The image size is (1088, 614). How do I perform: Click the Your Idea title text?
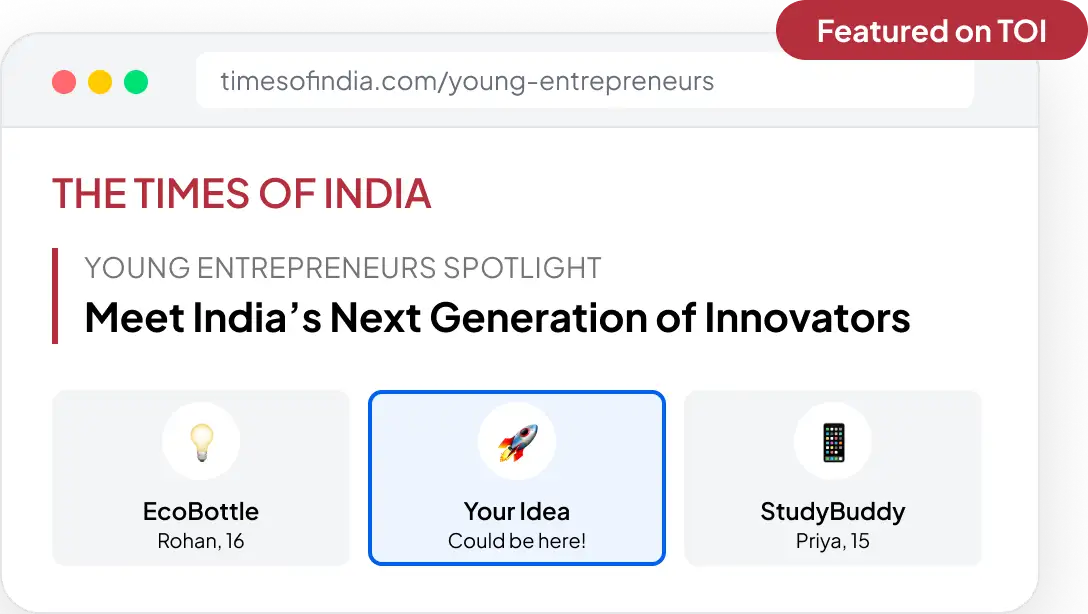coord(517,511)
